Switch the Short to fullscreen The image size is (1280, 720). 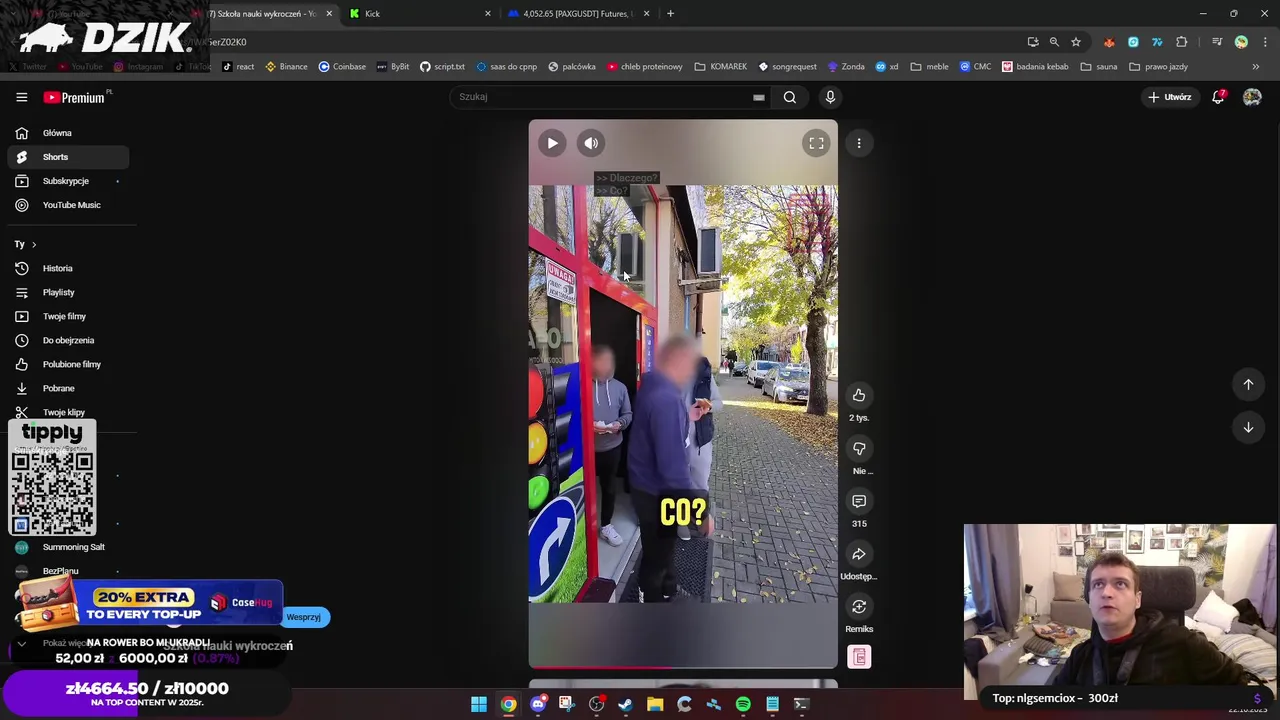816,143
